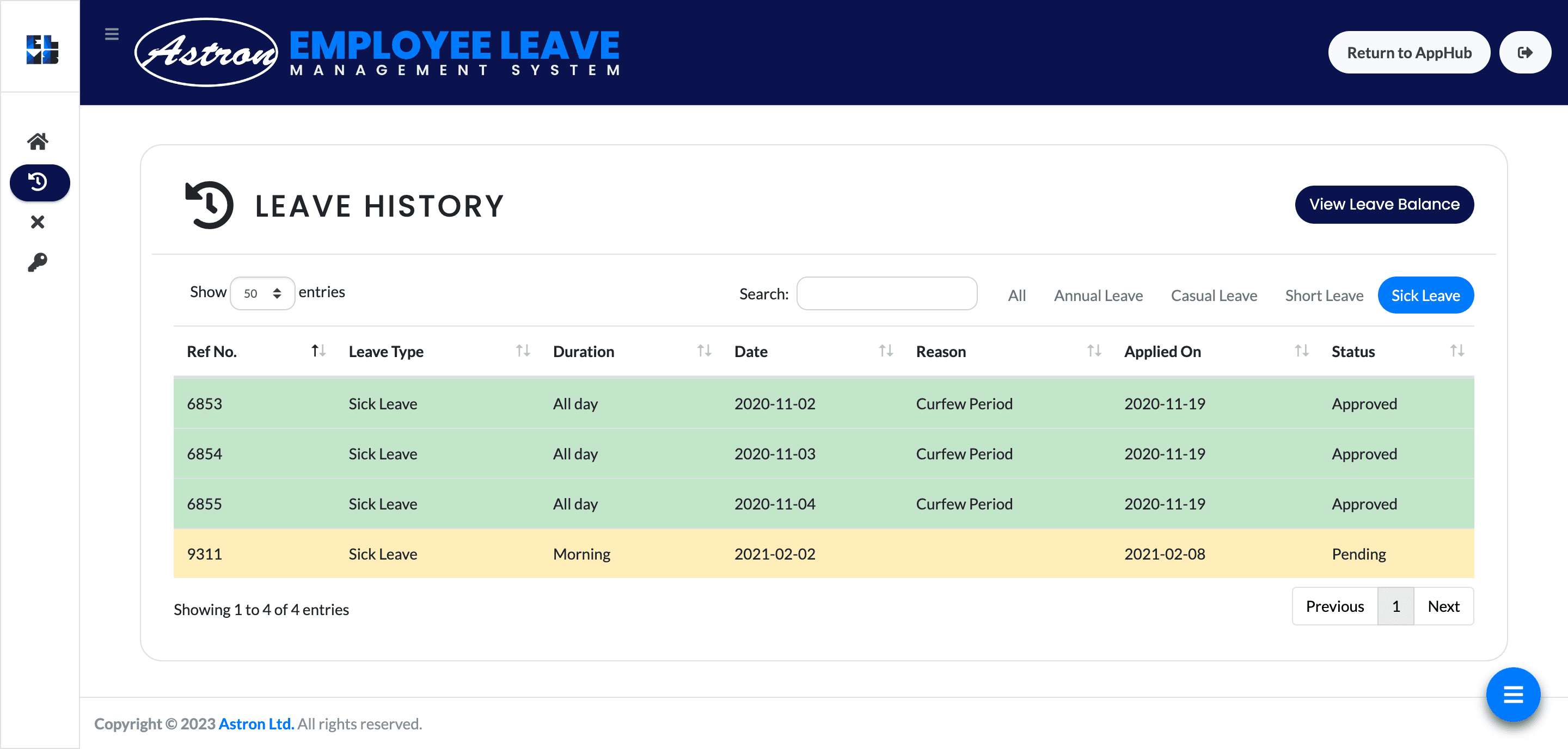
Task: Open the home icon in sidebar
Action: click(38, 141)
